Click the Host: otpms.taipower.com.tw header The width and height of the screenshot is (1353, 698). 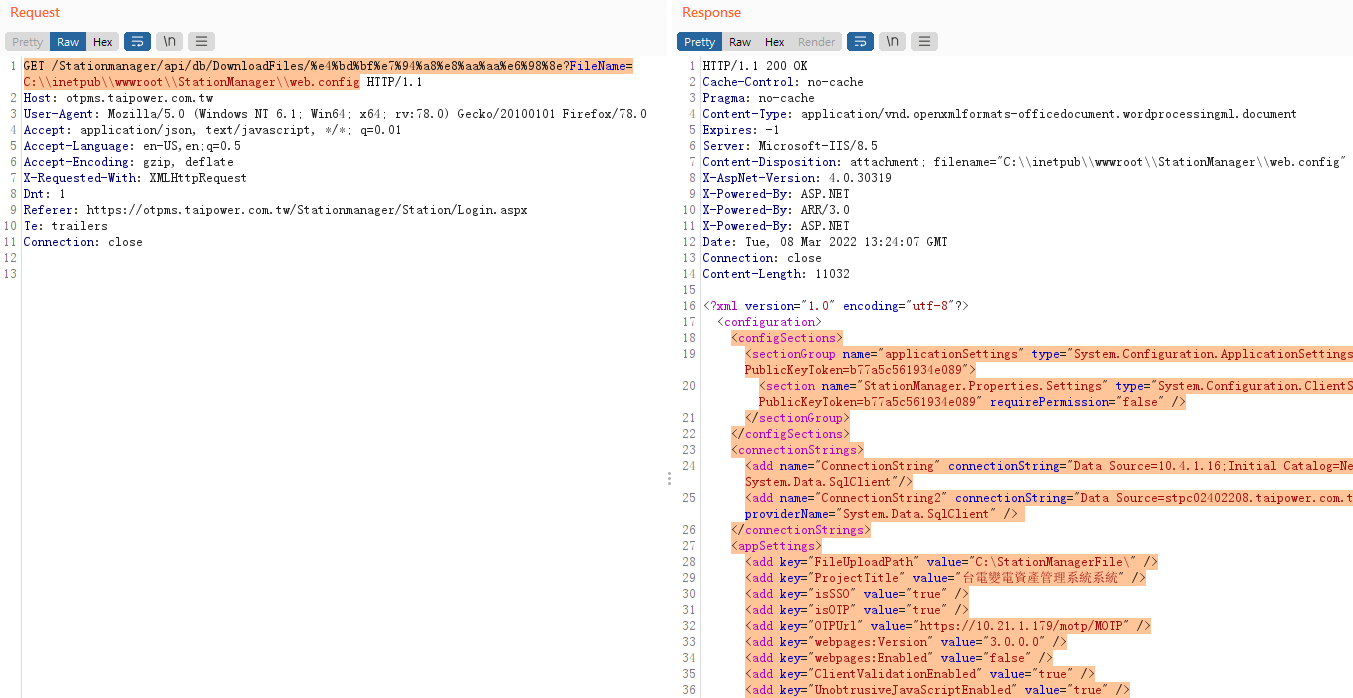(118, 98)
